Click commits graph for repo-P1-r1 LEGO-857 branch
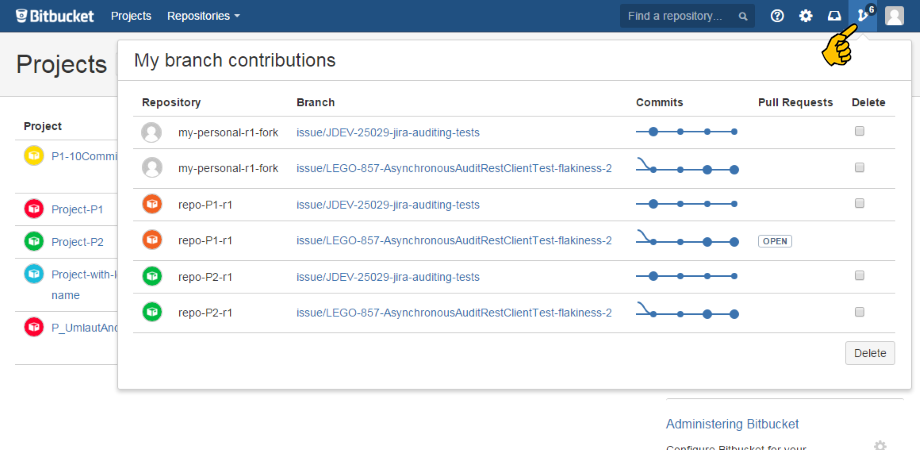 pyautogui.click(x=687, y=238)
